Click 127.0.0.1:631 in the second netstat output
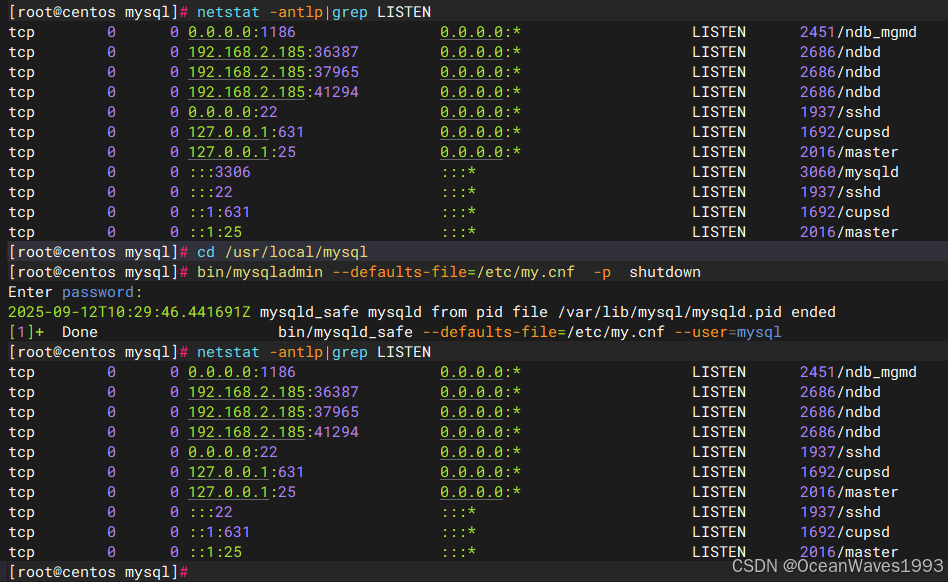Image resolution: width=948 pixels, height=582 pixels. tap(246, 472)
